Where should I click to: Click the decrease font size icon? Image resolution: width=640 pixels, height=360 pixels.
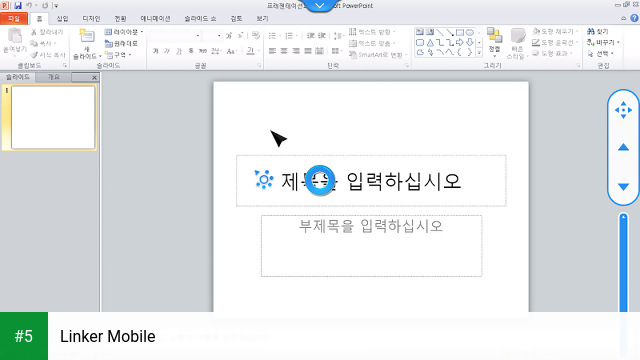click(240, 36)
